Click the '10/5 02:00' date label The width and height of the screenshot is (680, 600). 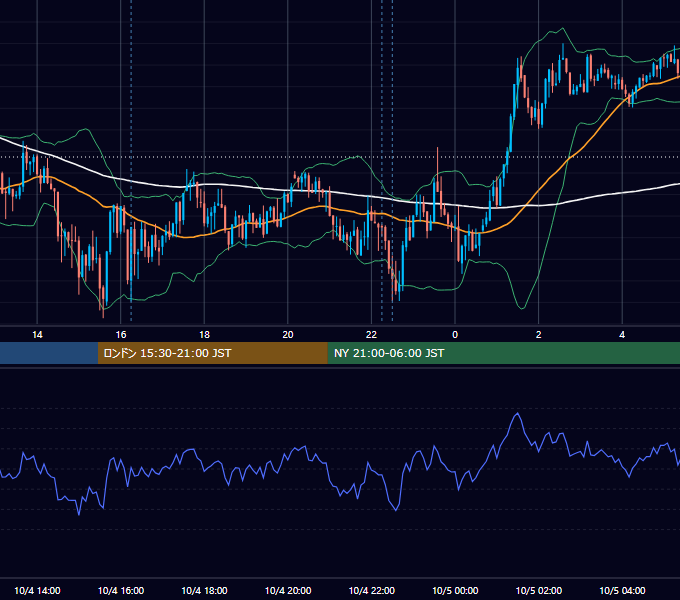coord(539,590)
